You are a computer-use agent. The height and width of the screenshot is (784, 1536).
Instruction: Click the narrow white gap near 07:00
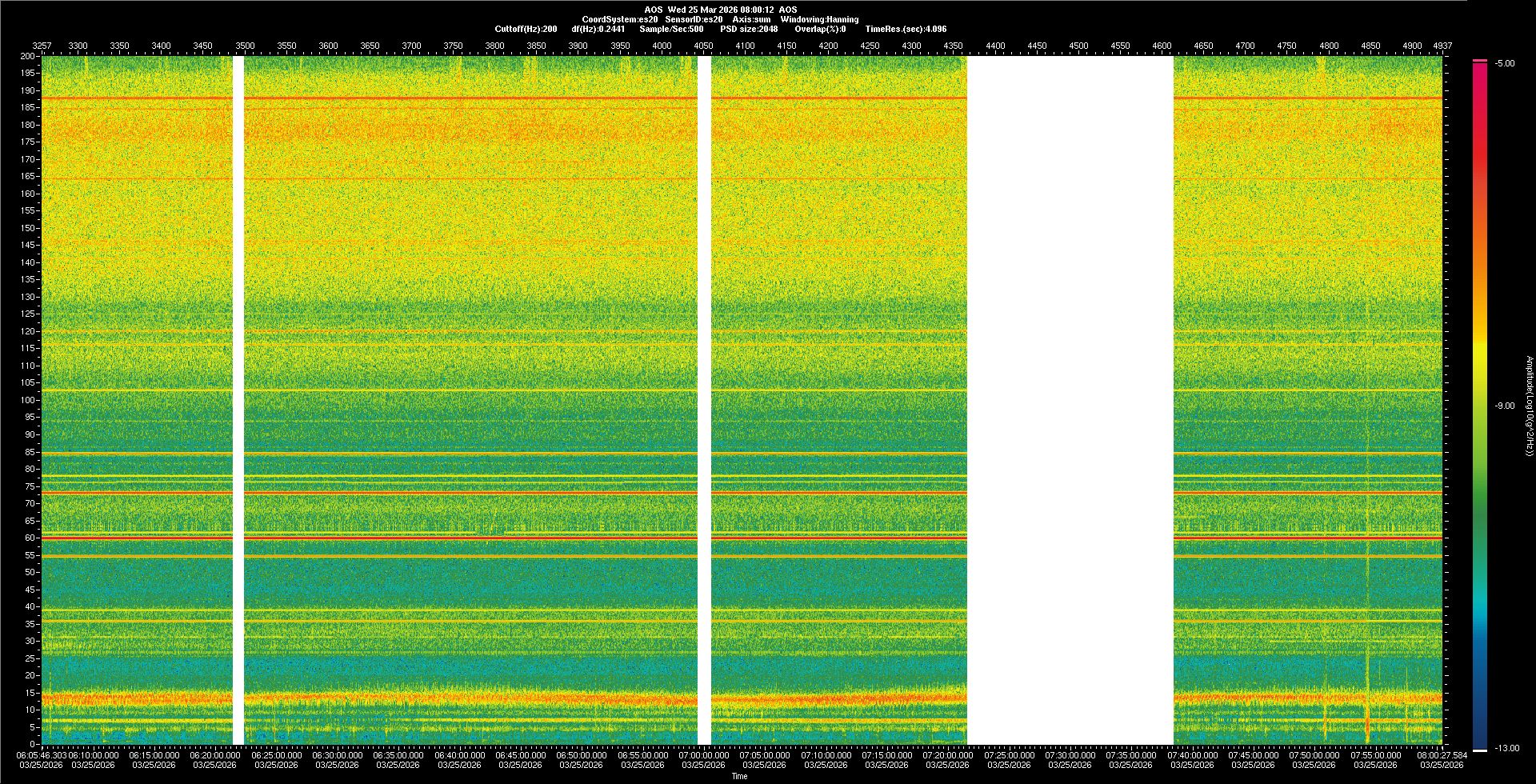pyautogui.click(x=704, y=400)
